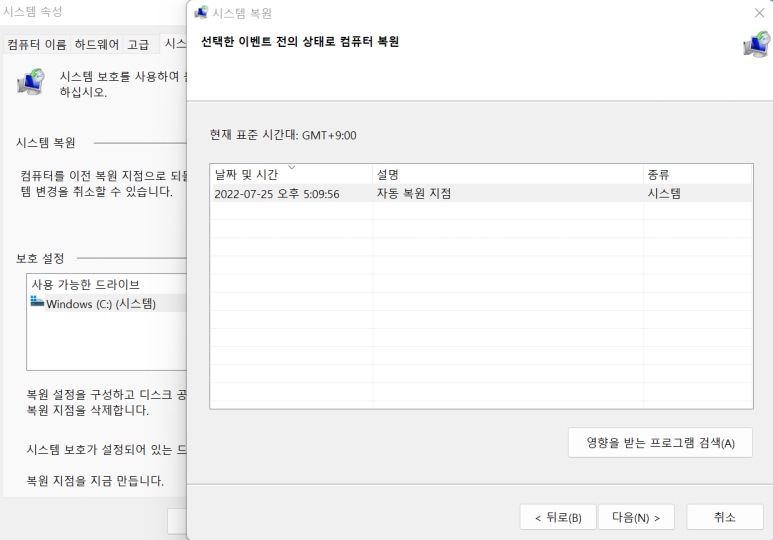Image resolution: width=773 pixels, height=540 pixels.
Task: Click the < 뒤로(B) button
Action: click(x=558, y=517)
